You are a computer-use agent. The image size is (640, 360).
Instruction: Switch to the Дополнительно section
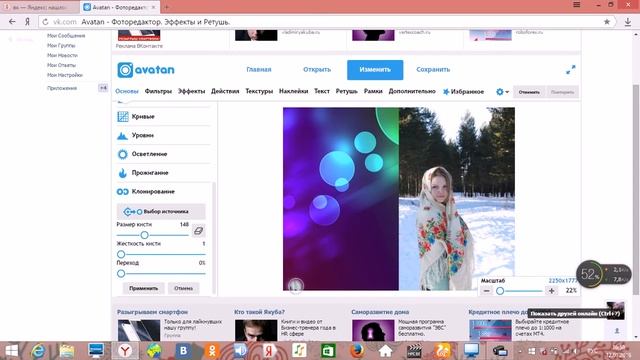pyautogui.click(x=412, y=91)
